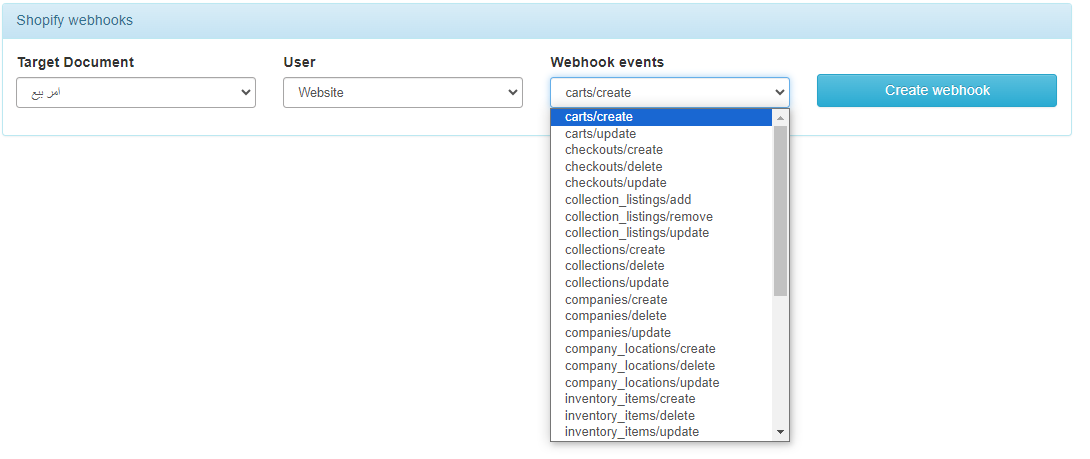Click the list scrollbar up arrow
Image resolution: width=1090 pixels, height=459 pixels.
point(780,117)
